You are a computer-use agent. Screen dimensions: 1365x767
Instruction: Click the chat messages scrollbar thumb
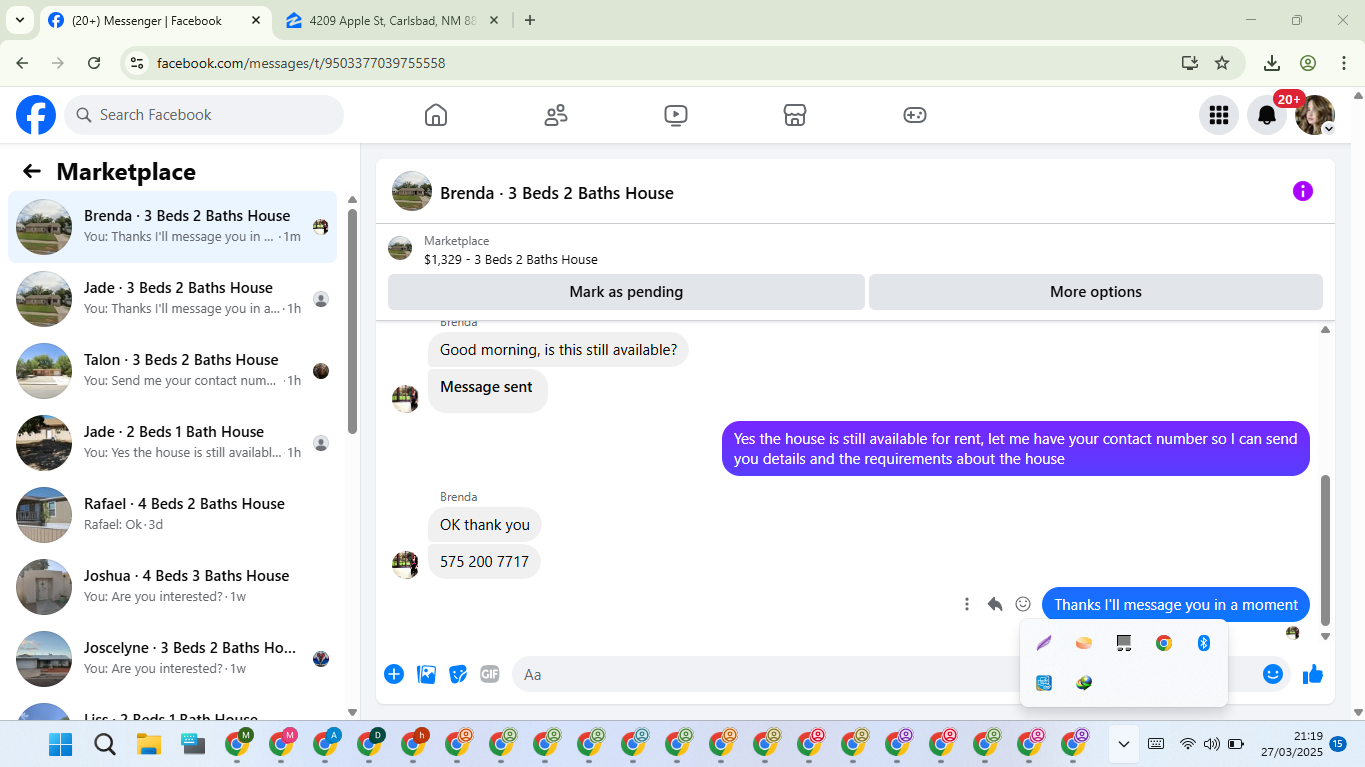coord(1326,549)
